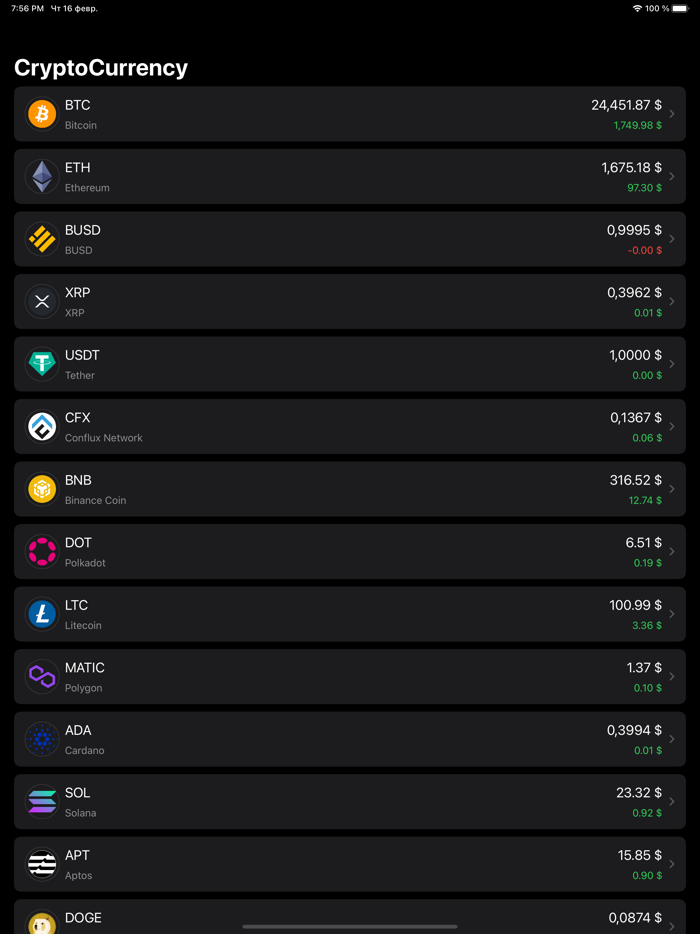The width and height of the screenshot is (700, 934).
Task: Click the Polygon MATIC icon
Action: pyautogui.click(x=40, y=676)
